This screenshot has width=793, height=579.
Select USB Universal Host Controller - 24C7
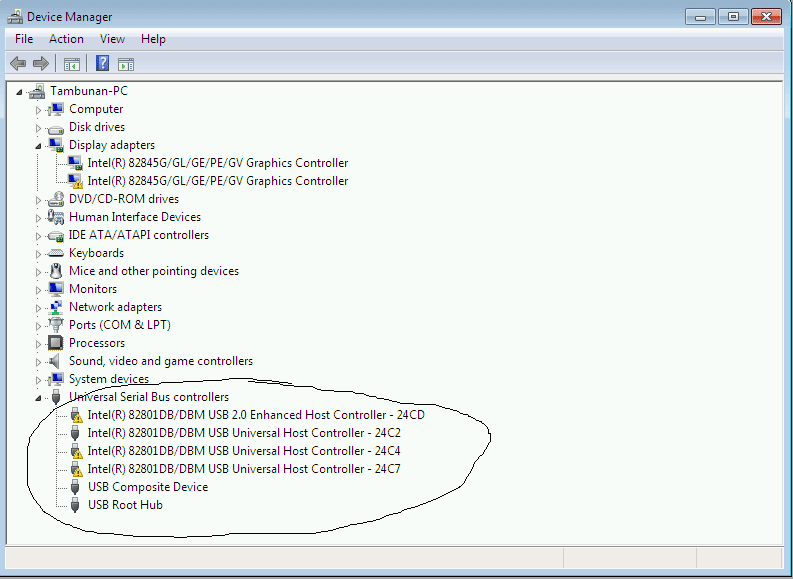pyautogui.click(x=244, y=469)
